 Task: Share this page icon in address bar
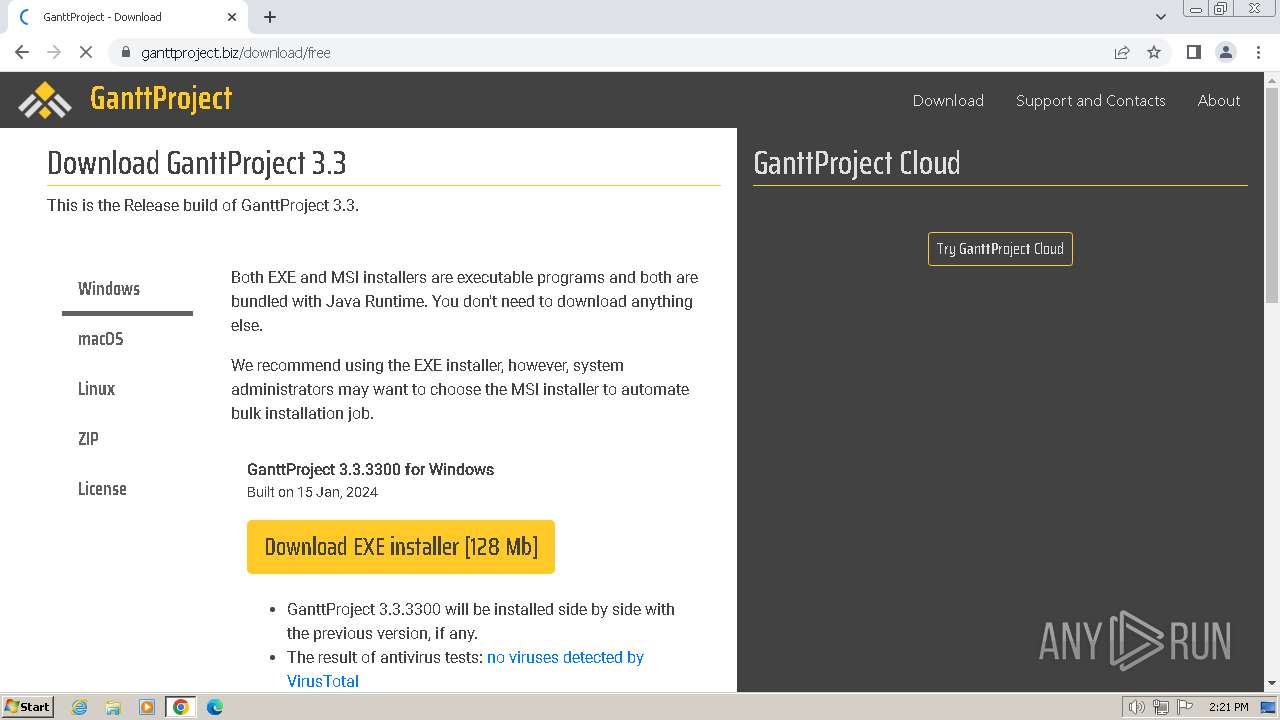pyautogui.click(x=1122, y=52)
